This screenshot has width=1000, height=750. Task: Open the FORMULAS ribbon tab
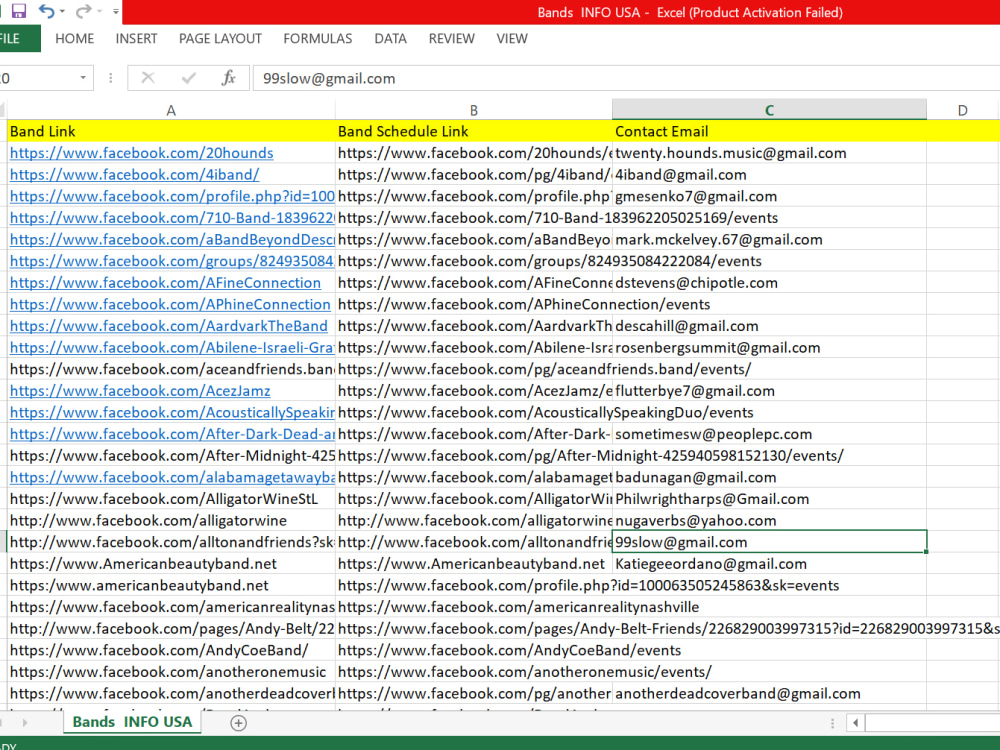click(318, 38)
